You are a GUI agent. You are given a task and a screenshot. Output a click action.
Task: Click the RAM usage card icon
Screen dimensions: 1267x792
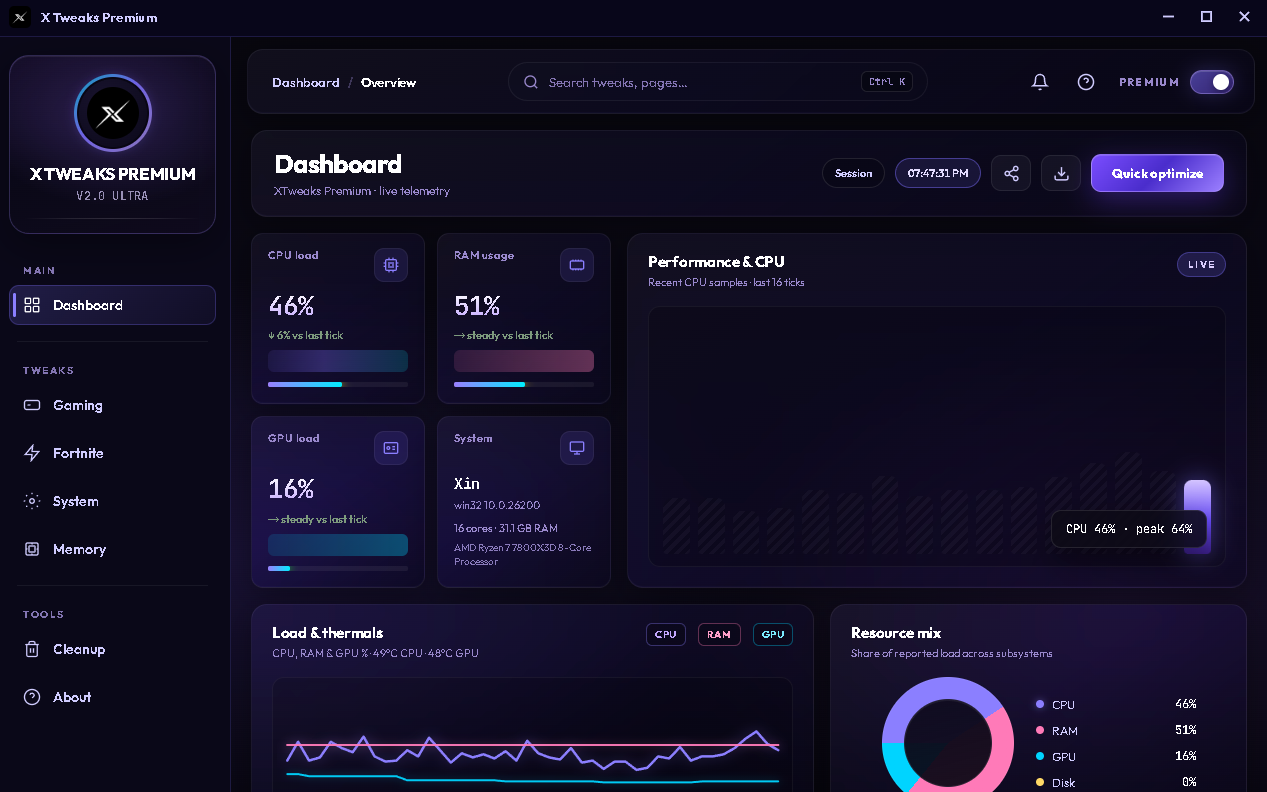coord(577,265)
